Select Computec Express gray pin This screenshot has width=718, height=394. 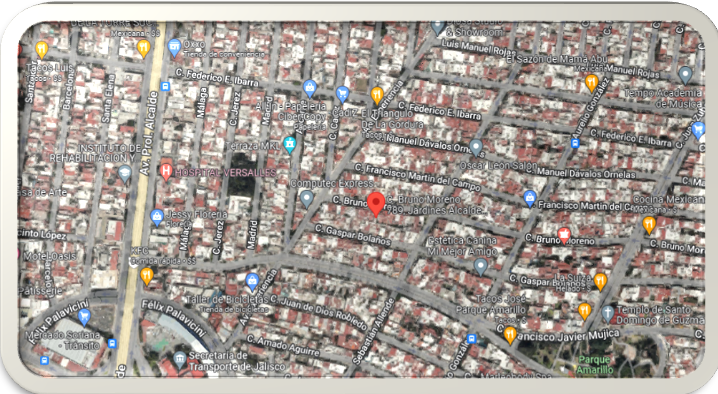[x=306, y=199]
